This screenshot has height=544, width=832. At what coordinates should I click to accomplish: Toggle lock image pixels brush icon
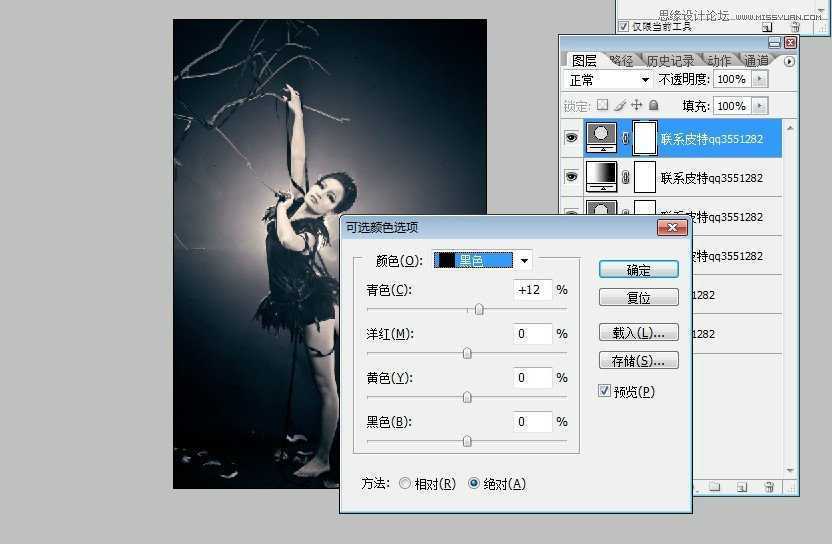click(620, 105)
